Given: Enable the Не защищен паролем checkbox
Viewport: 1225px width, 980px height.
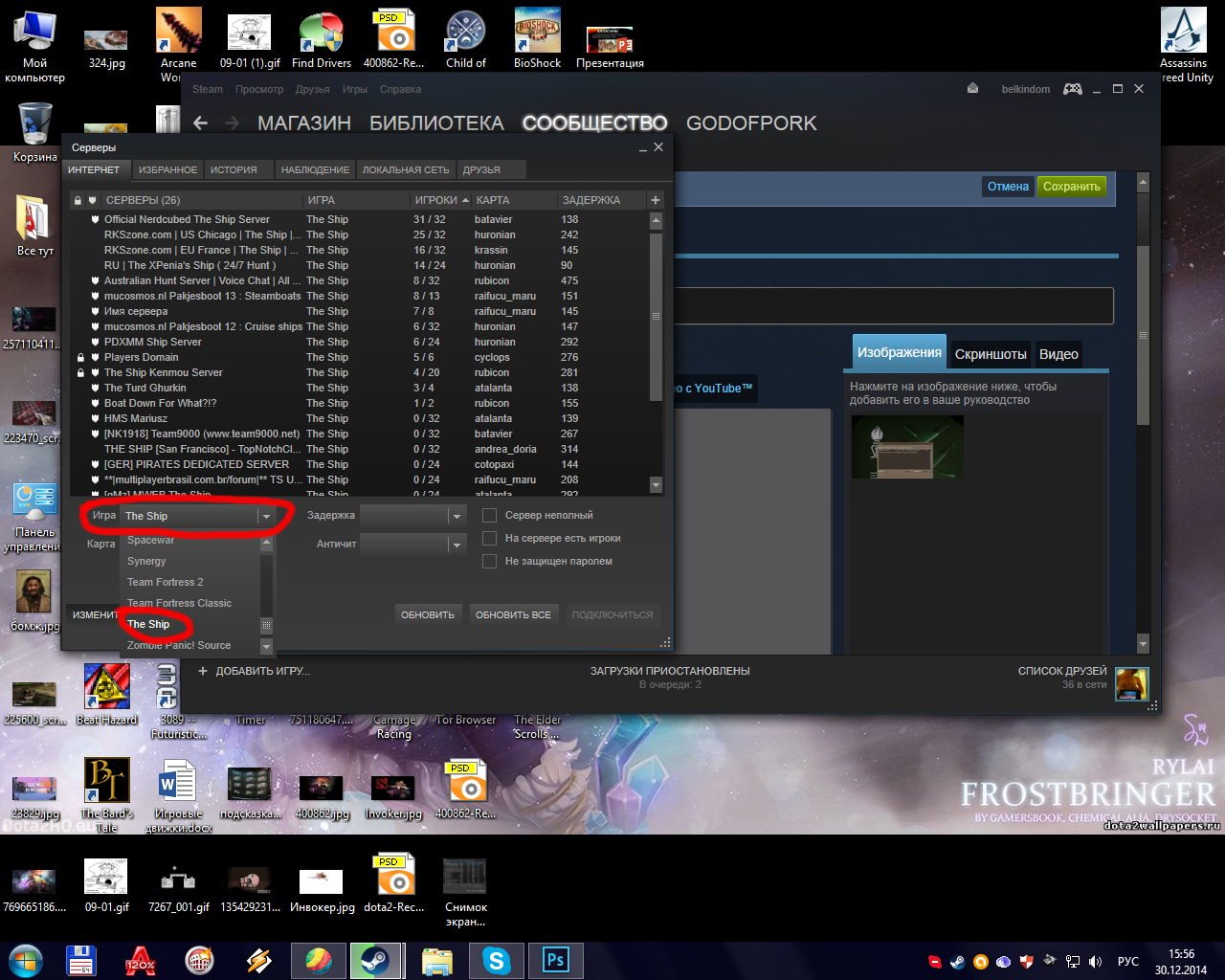Looking at the screenshot, I should [489, 561].
